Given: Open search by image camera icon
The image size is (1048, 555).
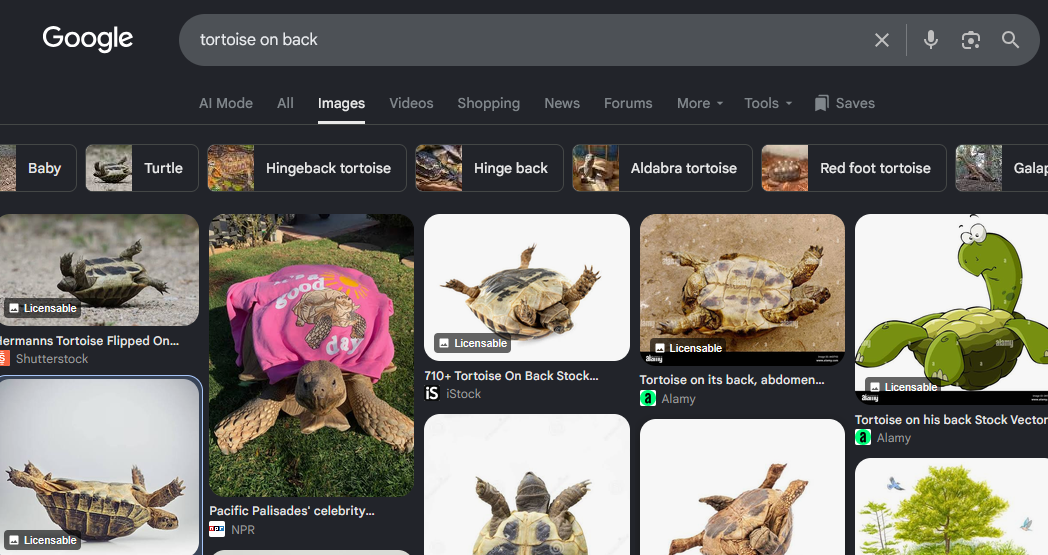Looking at the screenshot, I should (970, 40).
